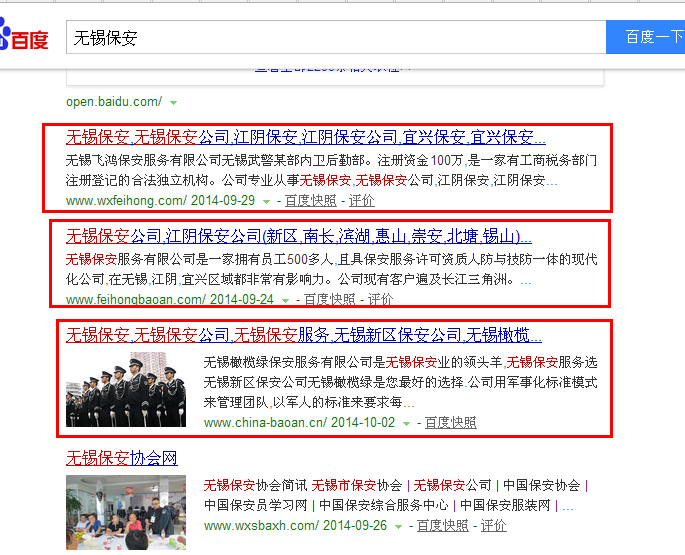Open the 无锡保安协会网 result title

(x=122, y=458)
